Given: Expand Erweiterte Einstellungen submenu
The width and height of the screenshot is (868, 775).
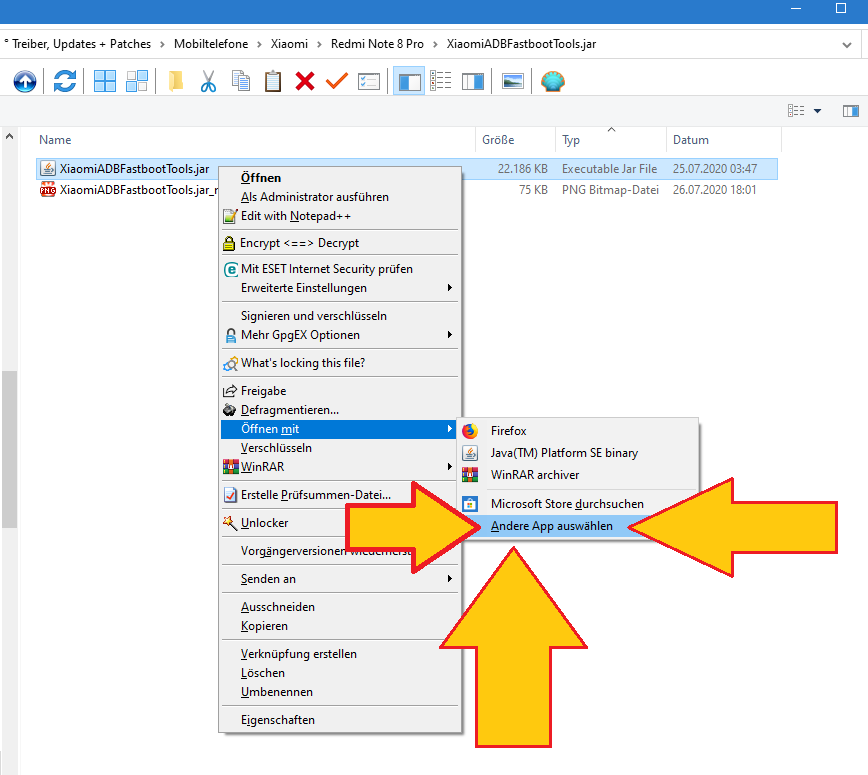Looking at the screenshot, I should 340,288.
